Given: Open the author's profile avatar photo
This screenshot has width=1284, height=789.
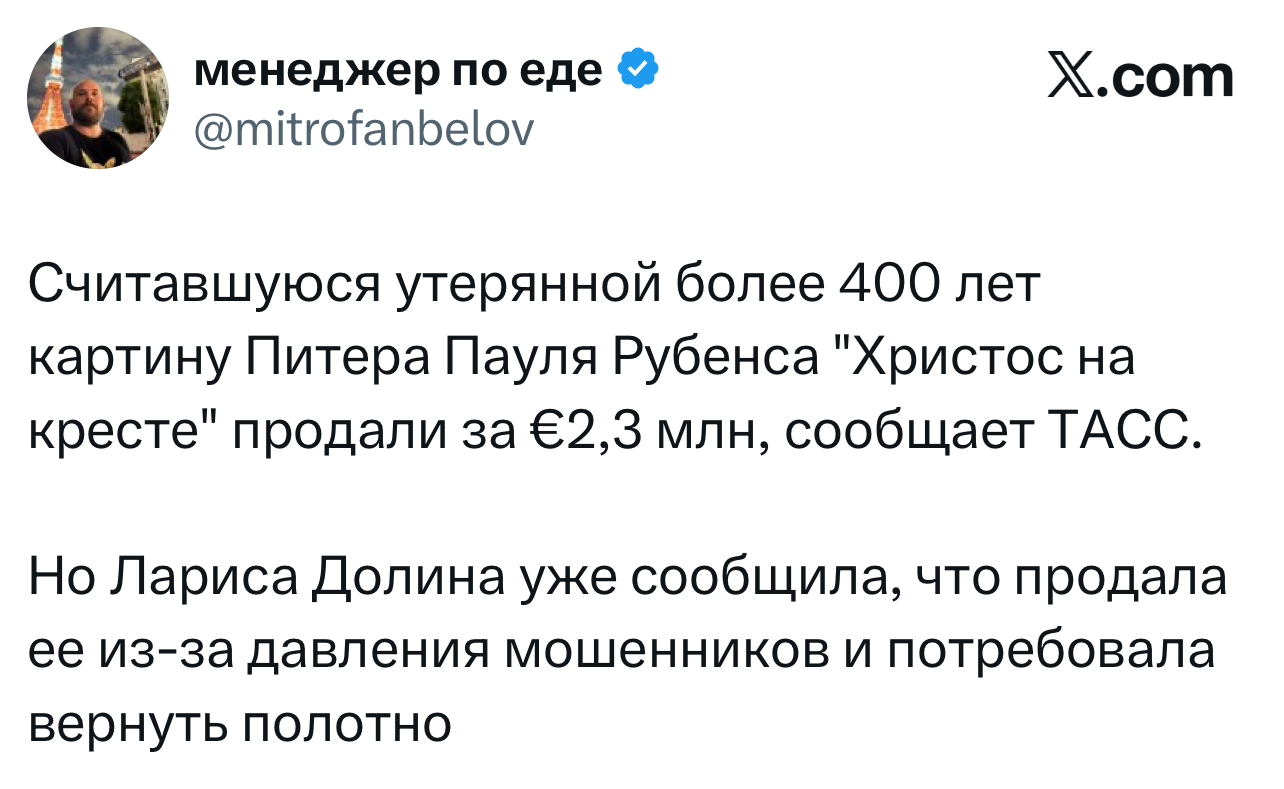Looking at the screenshot, I should pyautogui.click(x=98, y=98).
